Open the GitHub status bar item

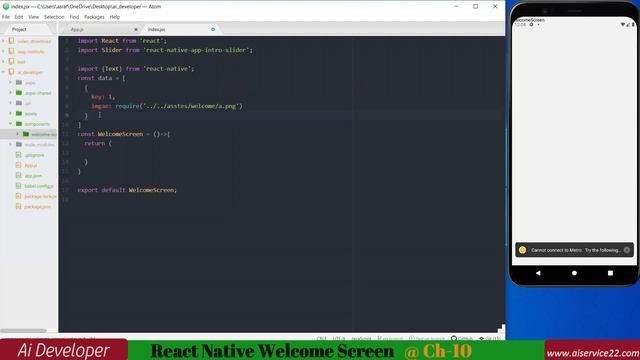coord(462,338)
